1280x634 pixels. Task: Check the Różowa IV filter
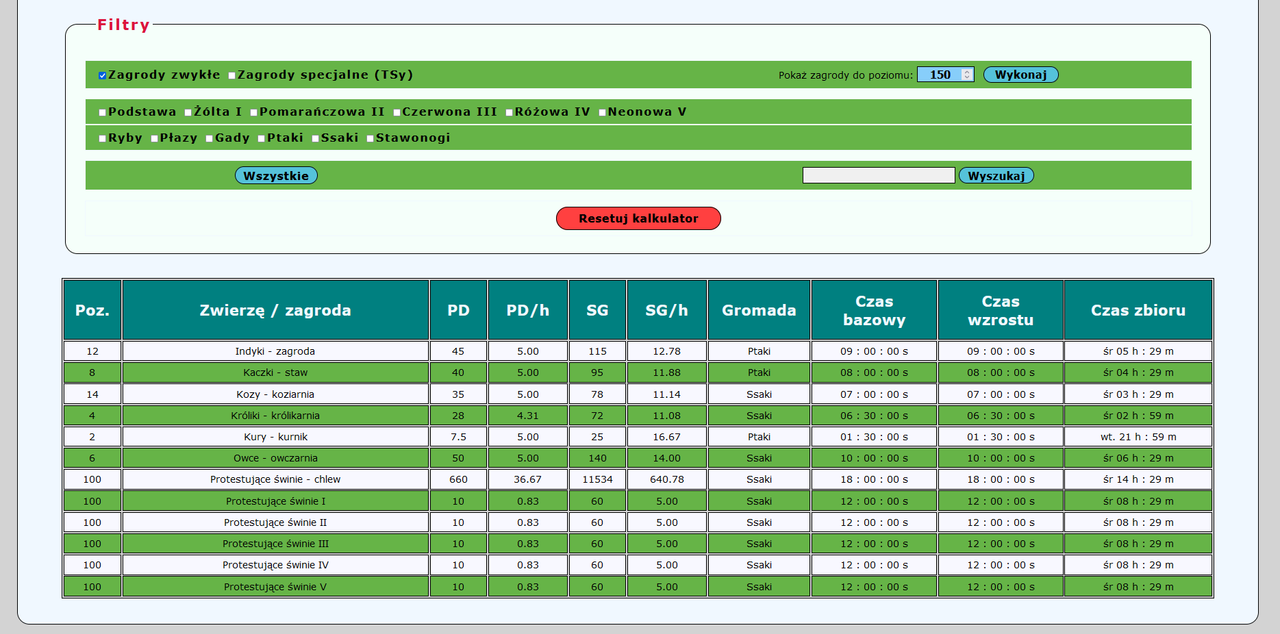click(x=509, y=112)
